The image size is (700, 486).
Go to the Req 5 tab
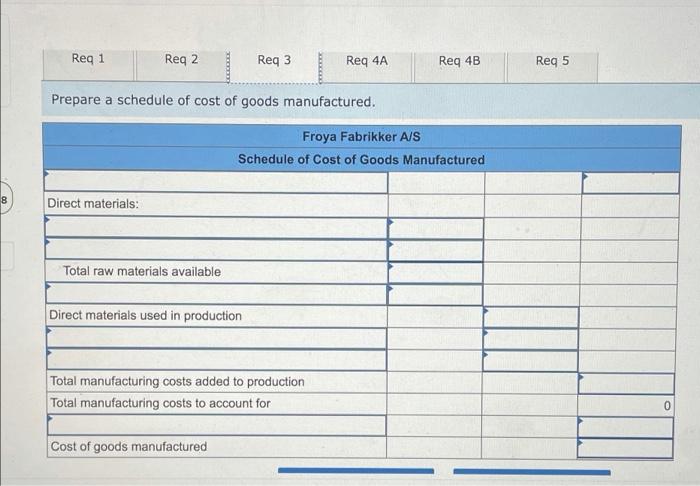(x=552, y=68)
